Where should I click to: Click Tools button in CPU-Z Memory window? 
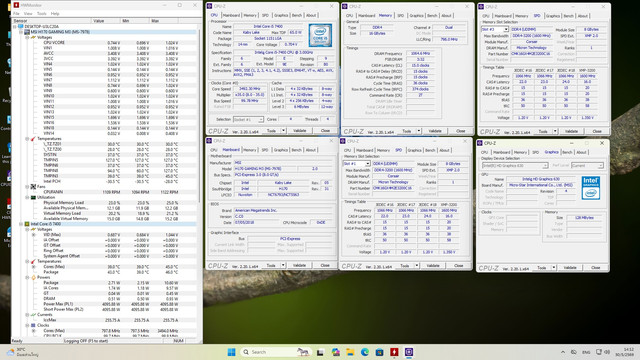(x=407, y=131)
